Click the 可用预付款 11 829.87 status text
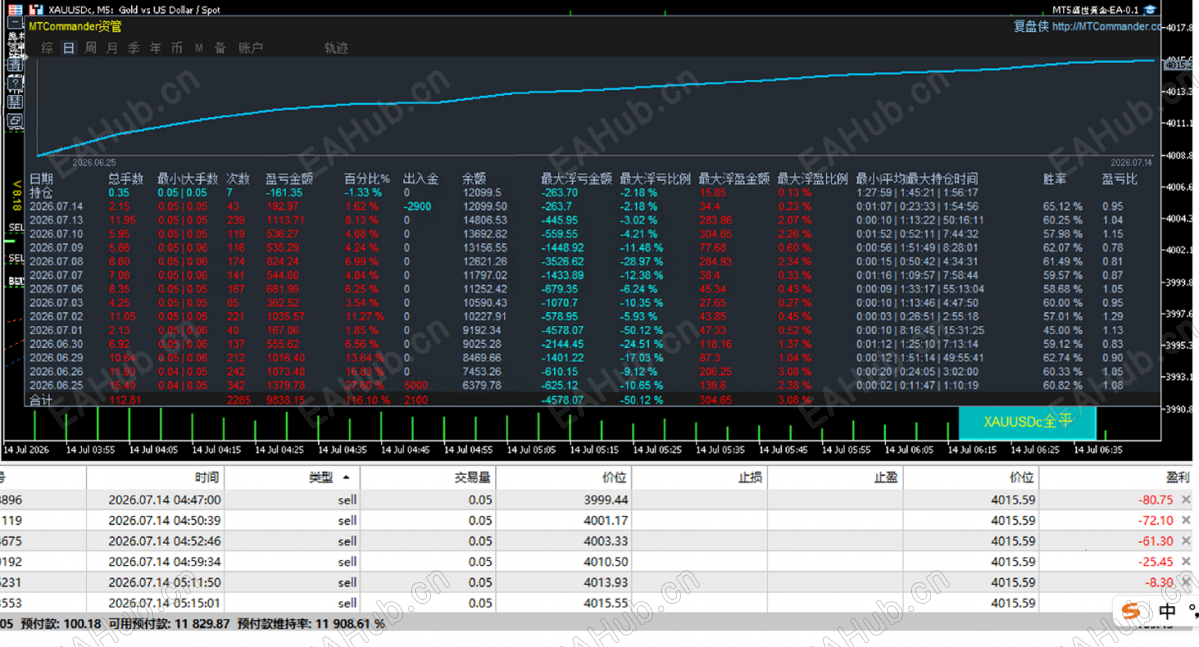Viewport: 1199px width, 647px height. pos(169,624)
